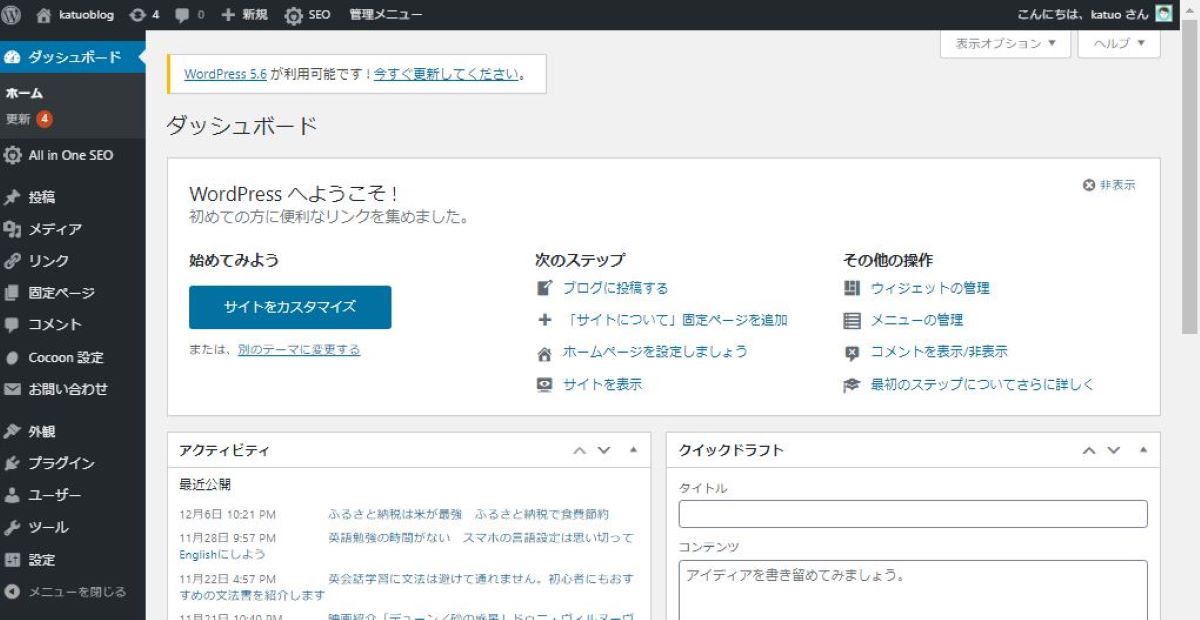Image resolution: width=1200 pixels, height=620 pixels.
Task: Open post 英語勉強の時間がない in recent activity
Action: point(407,546)
